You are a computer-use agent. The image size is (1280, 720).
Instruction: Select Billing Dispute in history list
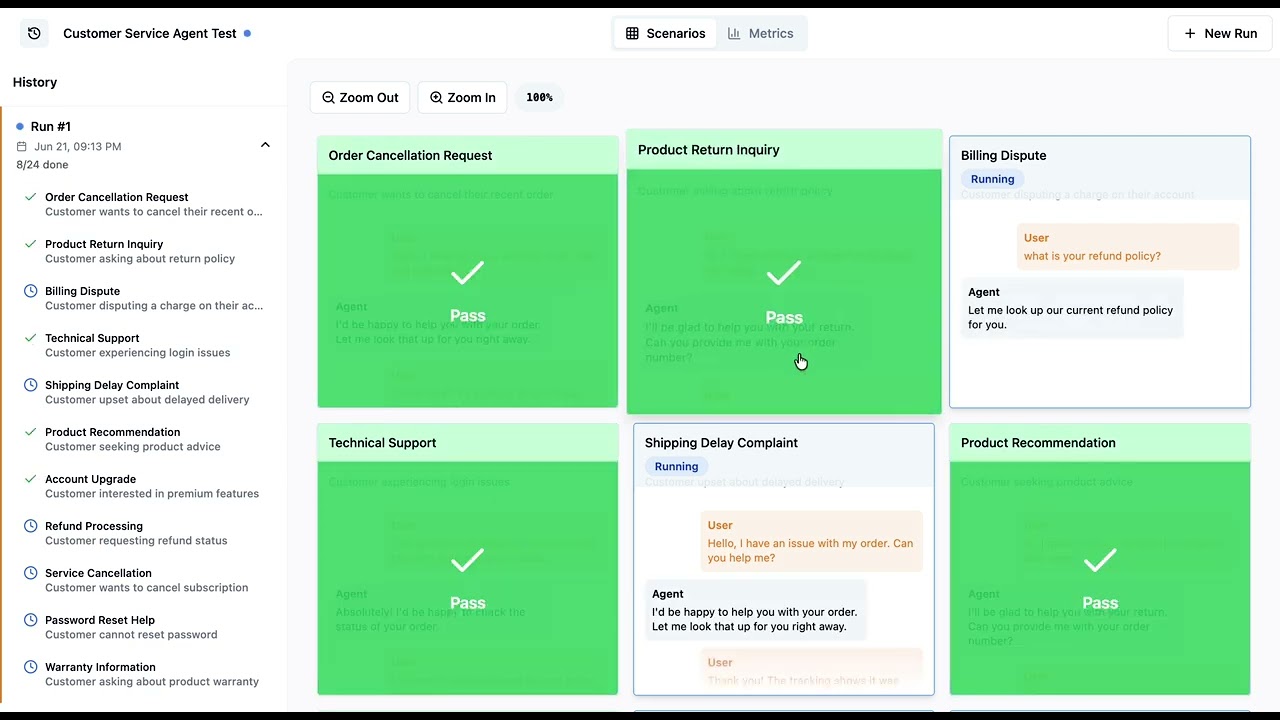click(144, 298)
